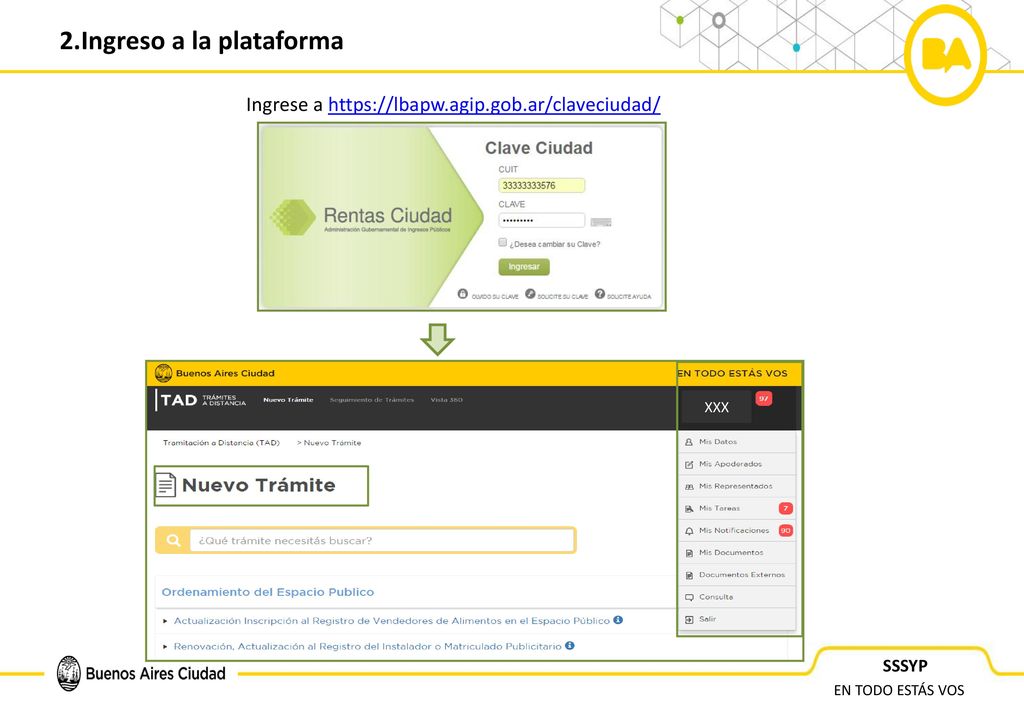The height and width of the screenshot is (709, 1024).
Task: Click the green Ingresar button
Action: coord(524,267)
